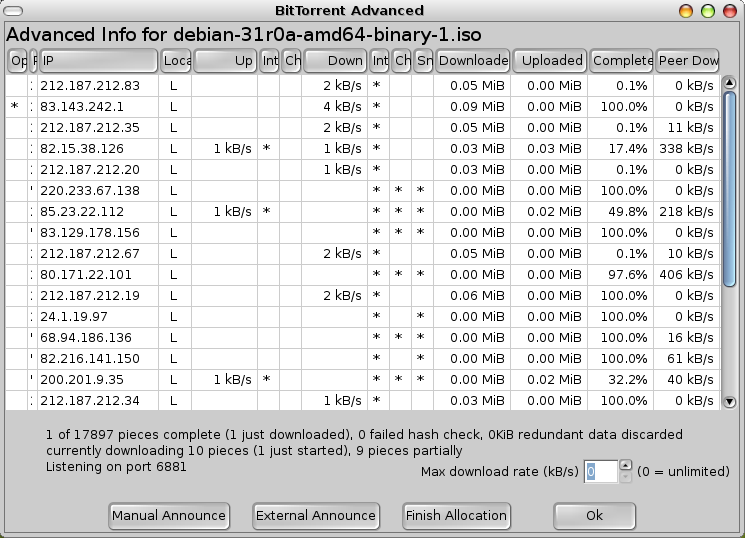
Task: Sort by the IP column header
Action: tap(98, 61)
